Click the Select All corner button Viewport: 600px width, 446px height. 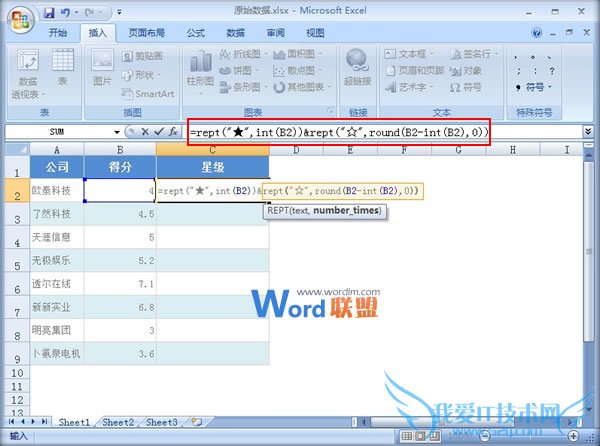(18, 149)
